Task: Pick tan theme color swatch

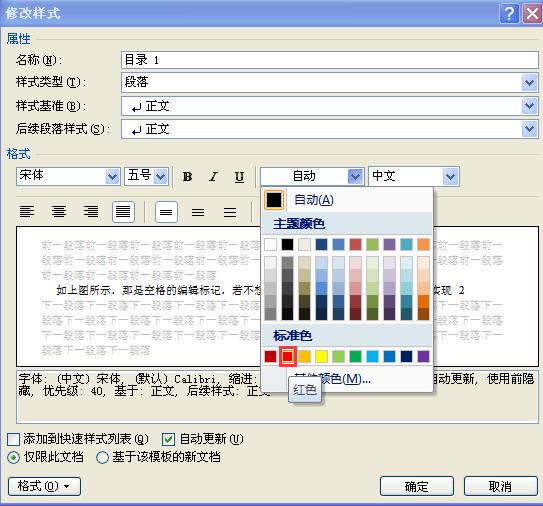Action: (x=305, y=245)
